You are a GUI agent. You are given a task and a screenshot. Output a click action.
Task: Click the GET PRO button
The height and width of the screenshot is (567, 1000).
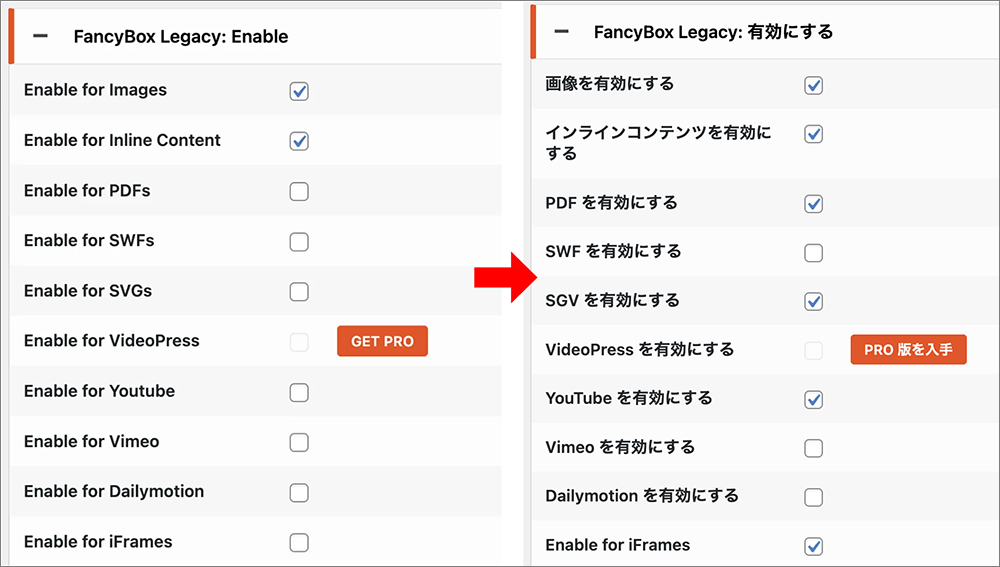(x=382, y=341)
